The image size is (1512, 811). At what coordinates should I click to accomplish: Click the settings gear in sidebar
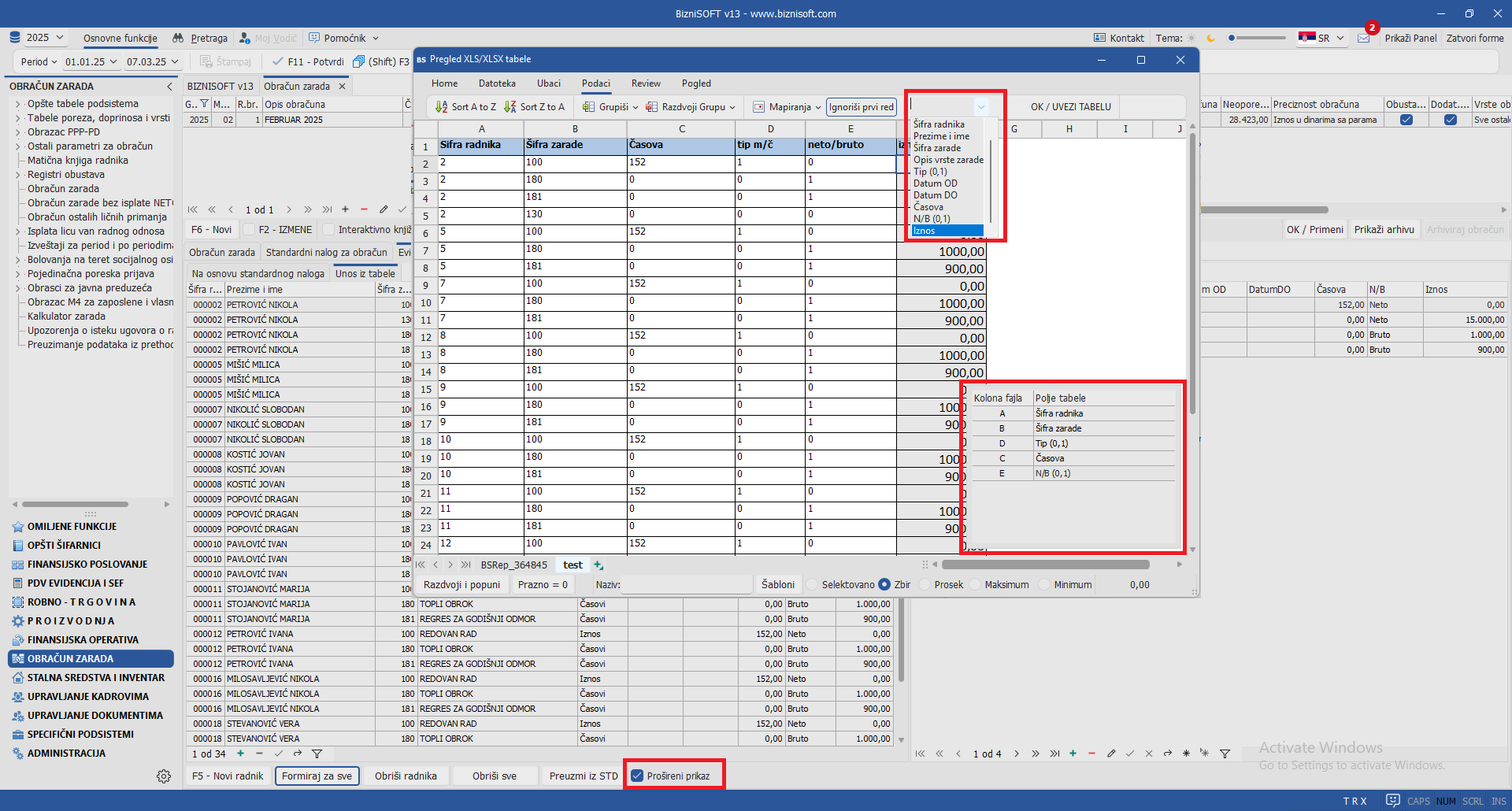pos(164,776)
